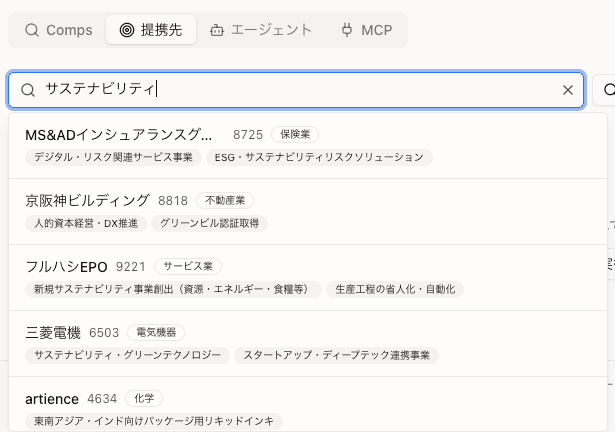Click the 保険業 industry badge
Screen dimensions: 615x432
click(x=295, y=135)
